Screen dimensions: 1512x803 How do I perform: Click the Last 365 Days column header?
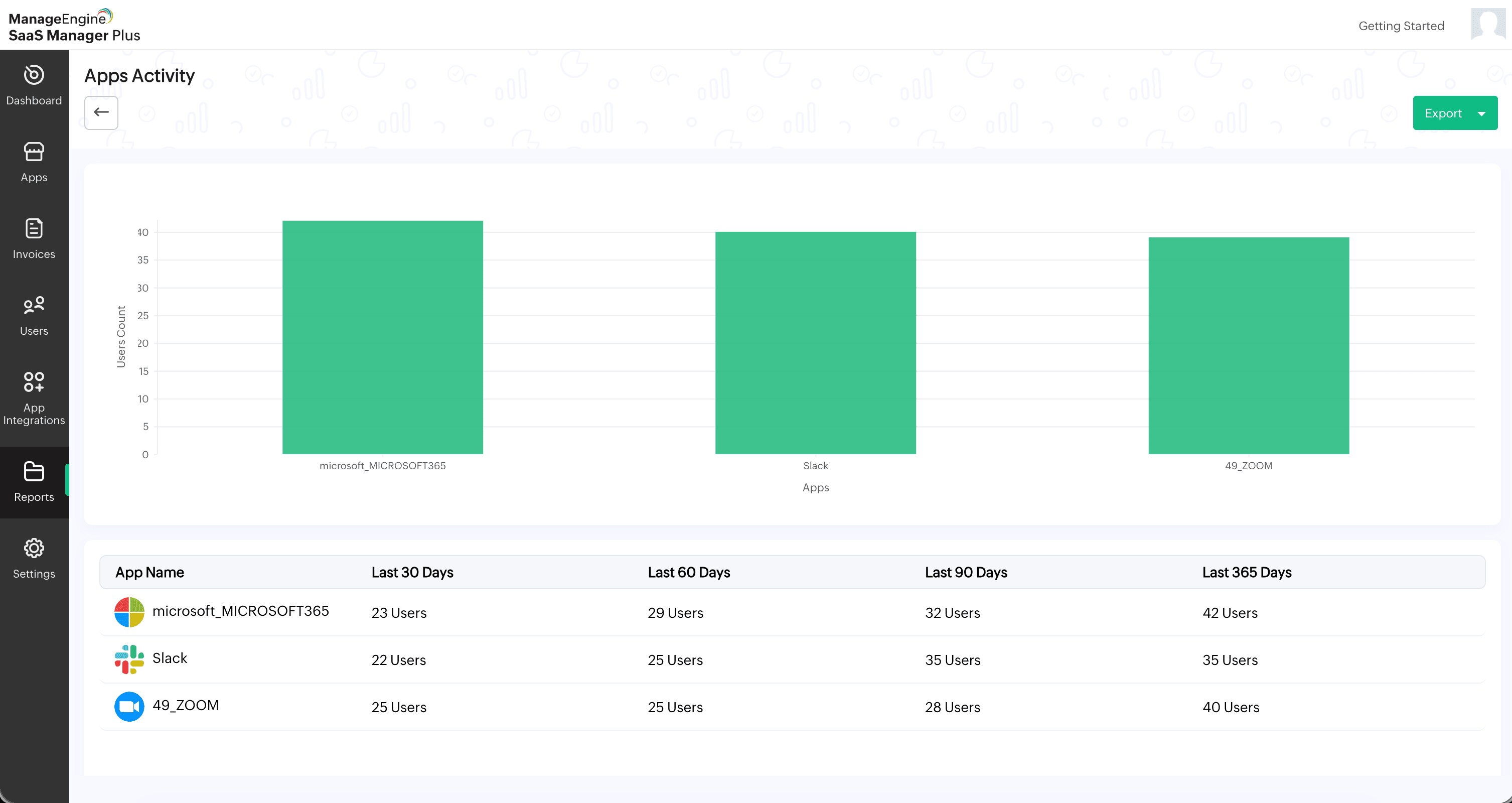tap(1246, 572)
